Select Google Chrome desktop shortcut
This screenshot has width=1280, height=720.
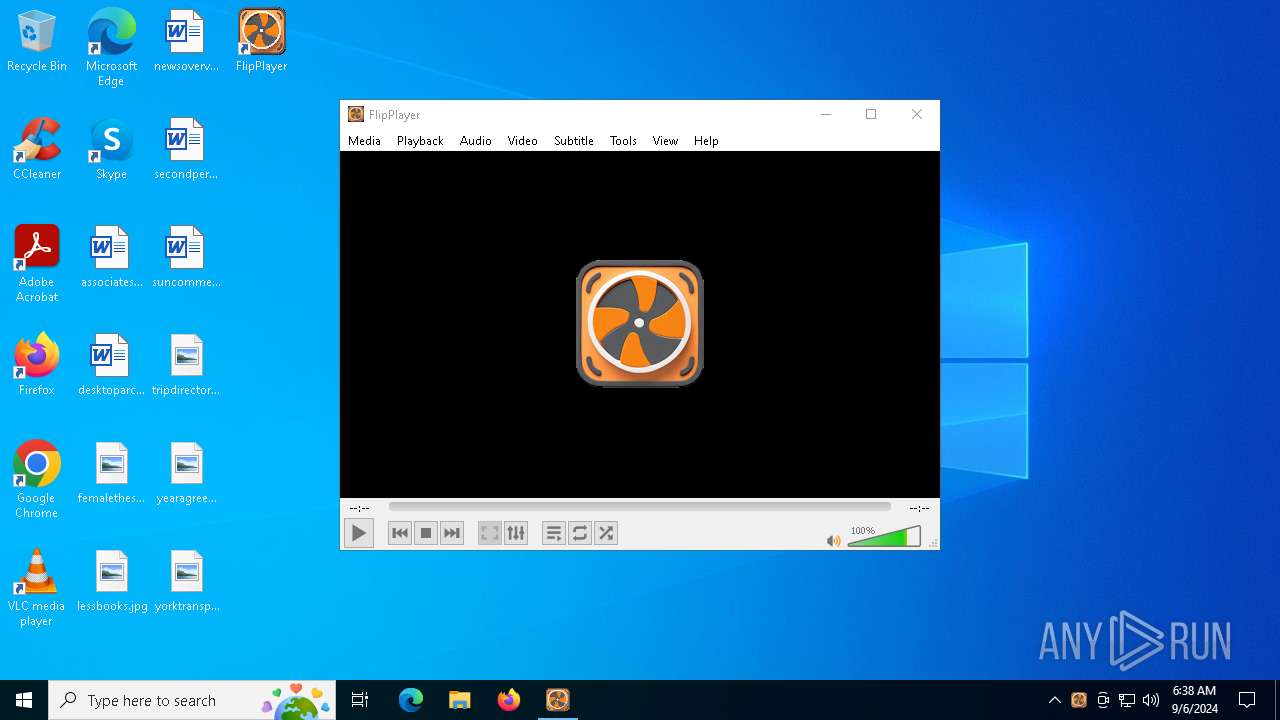(37, 480)
